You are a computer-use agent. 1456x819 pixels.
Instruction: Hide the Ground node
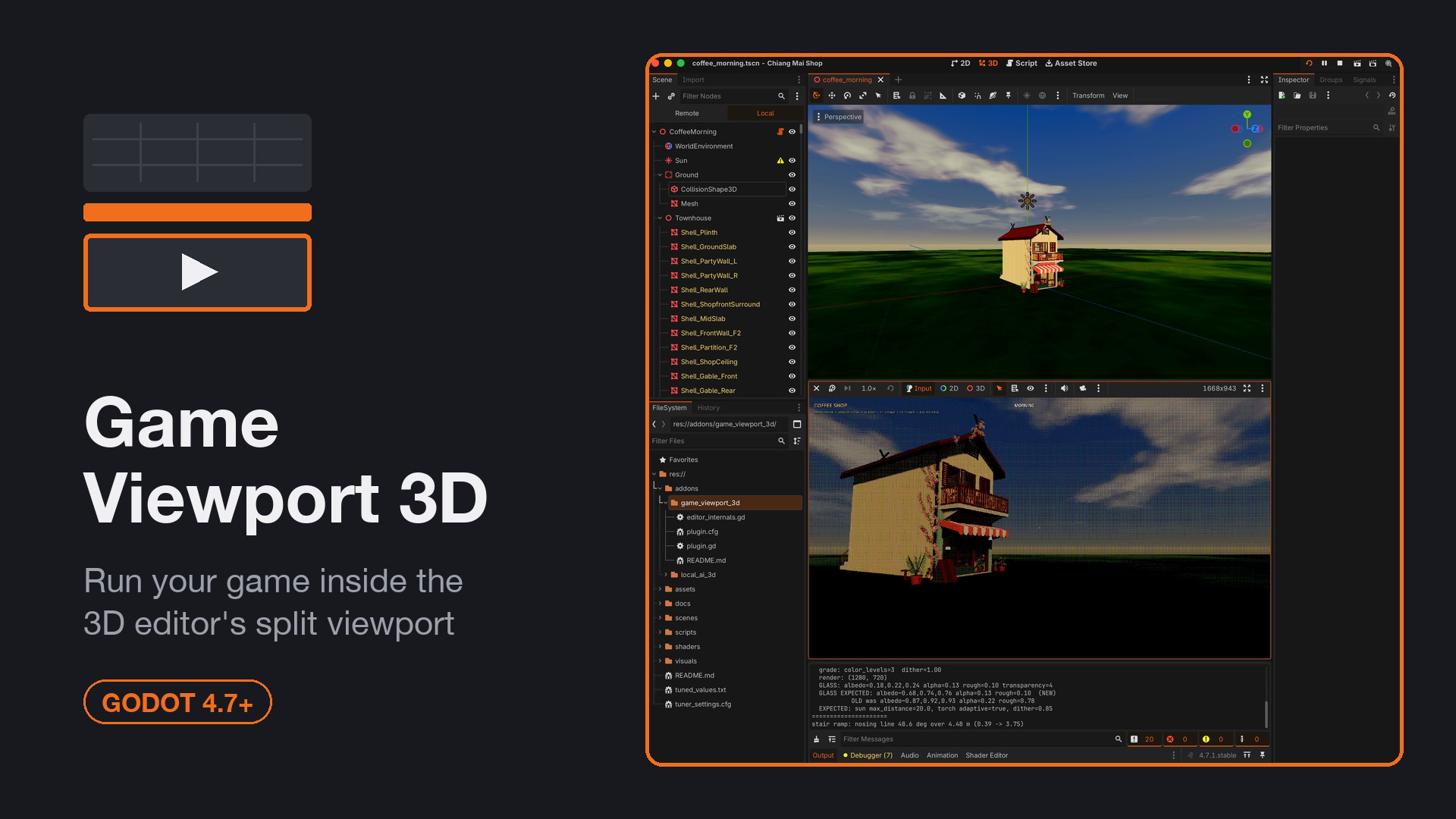click(792, 175)
